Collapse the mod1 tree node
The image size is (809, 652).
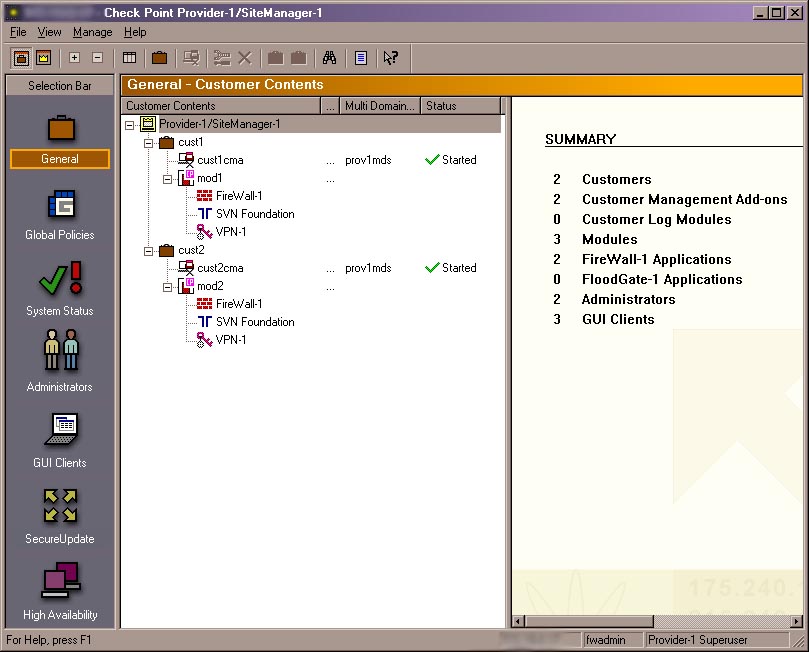pos(168,179)
